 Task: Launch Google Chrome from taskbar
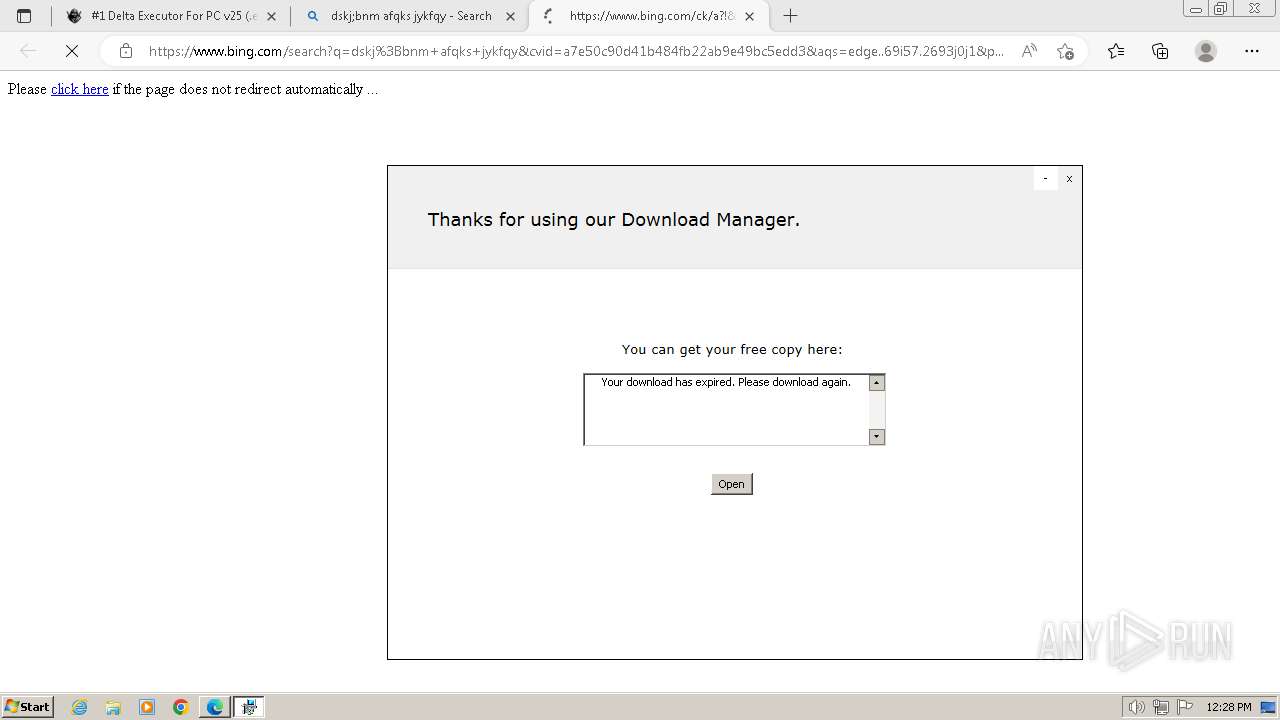[x=181, y=707]
